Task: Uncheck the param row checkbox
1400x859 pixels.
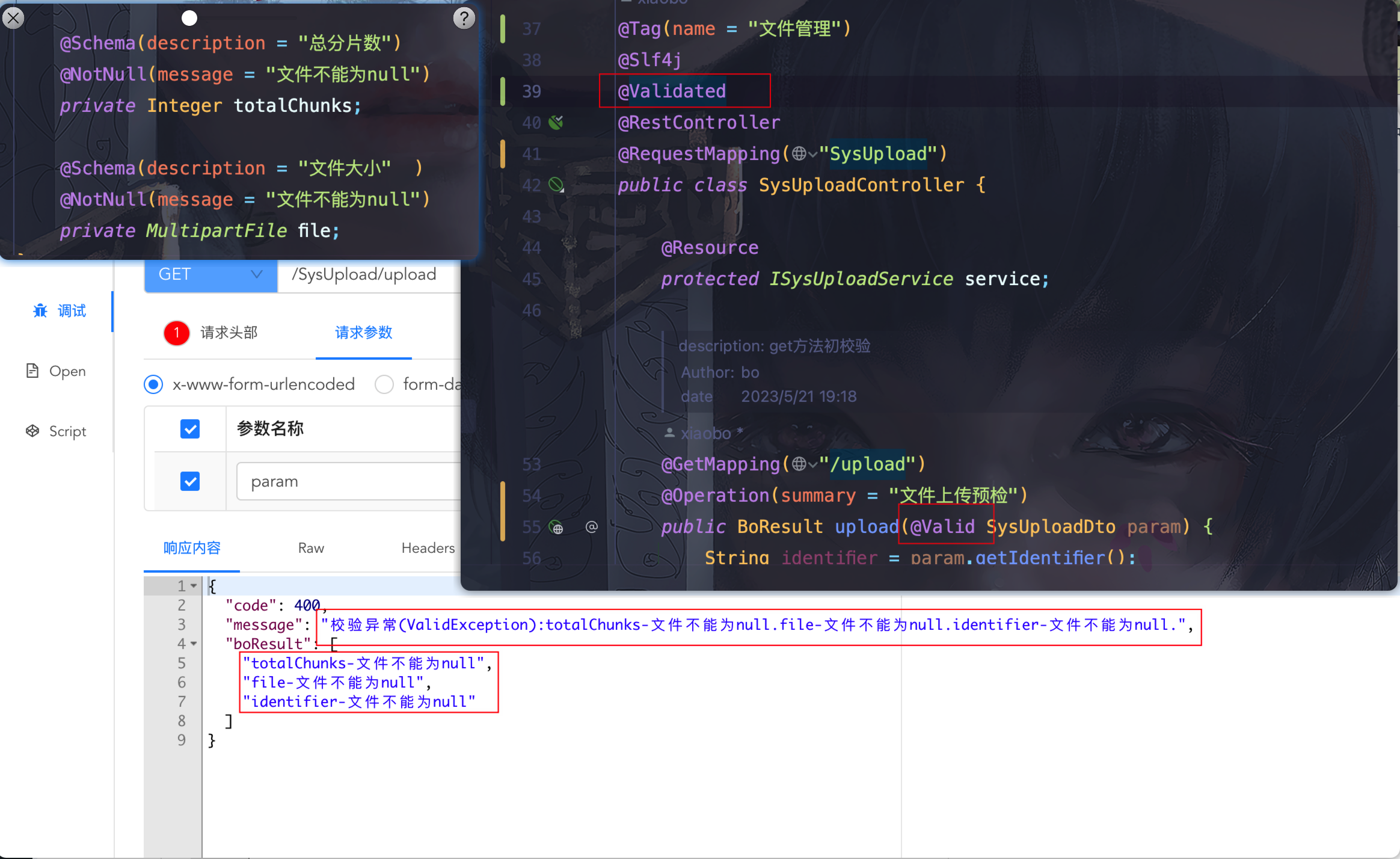Action: pos(190,481)
